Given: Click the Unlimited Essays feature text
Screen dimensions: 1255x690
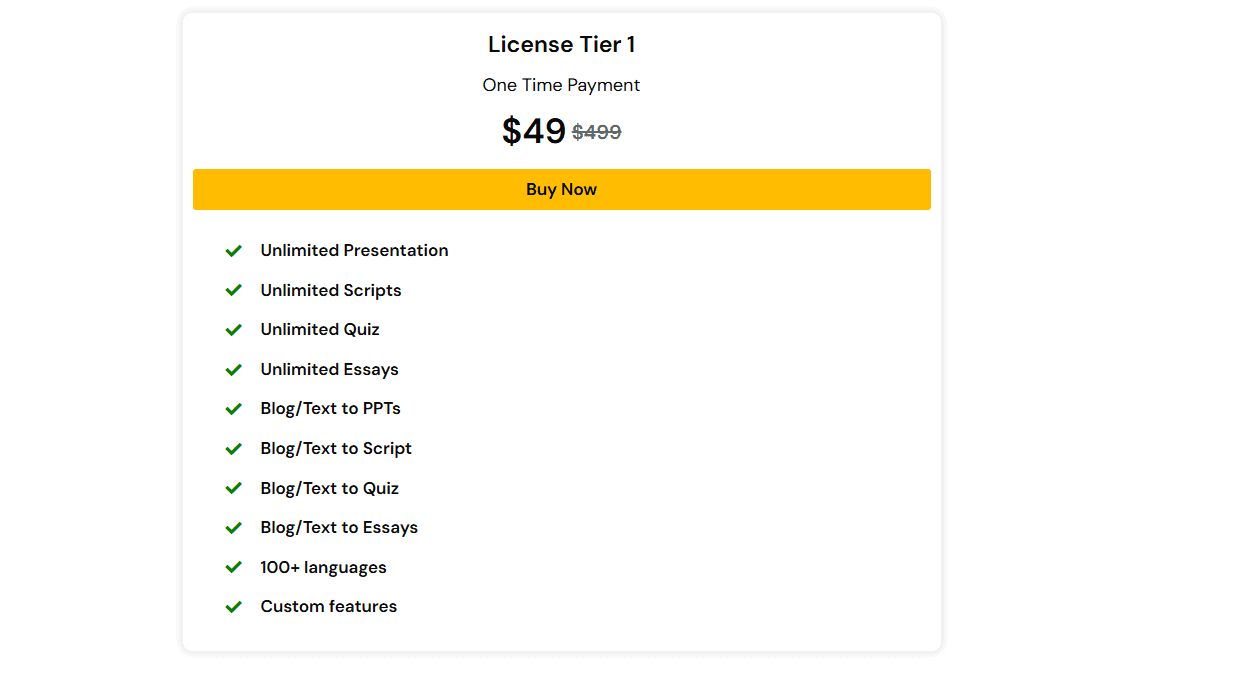Looking at the screenshot, I should [x=329, y=370].
